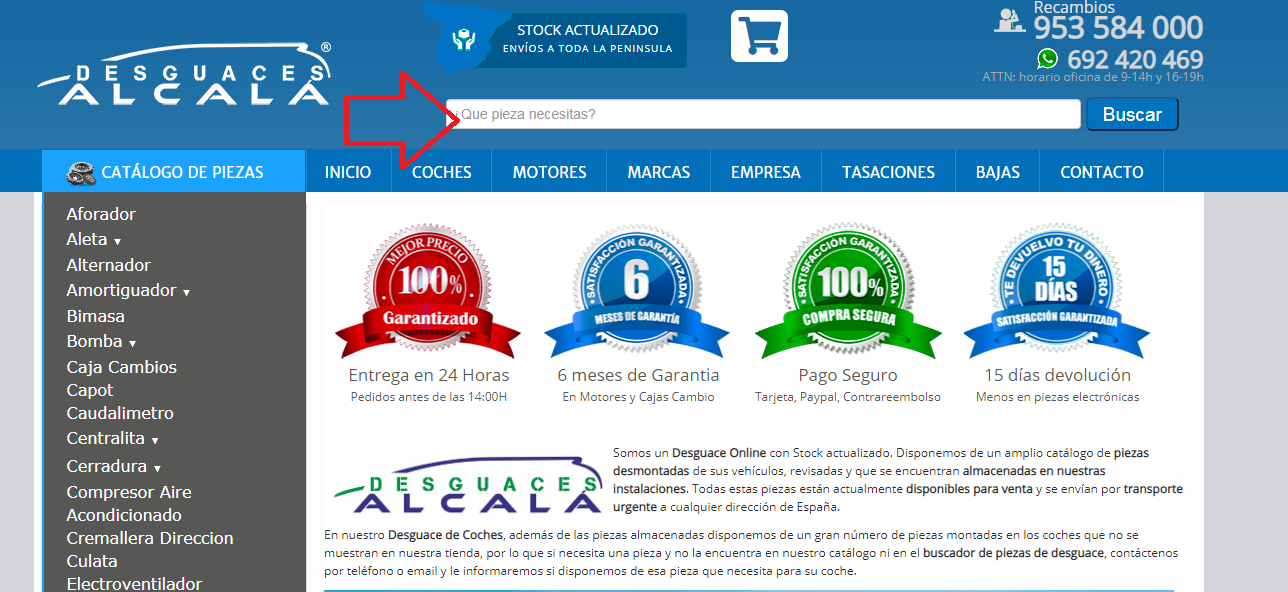Click the Desguaces Alcala logo in the content area
The width and height of the screenshot is (1288, 592).
coord(467,483)
